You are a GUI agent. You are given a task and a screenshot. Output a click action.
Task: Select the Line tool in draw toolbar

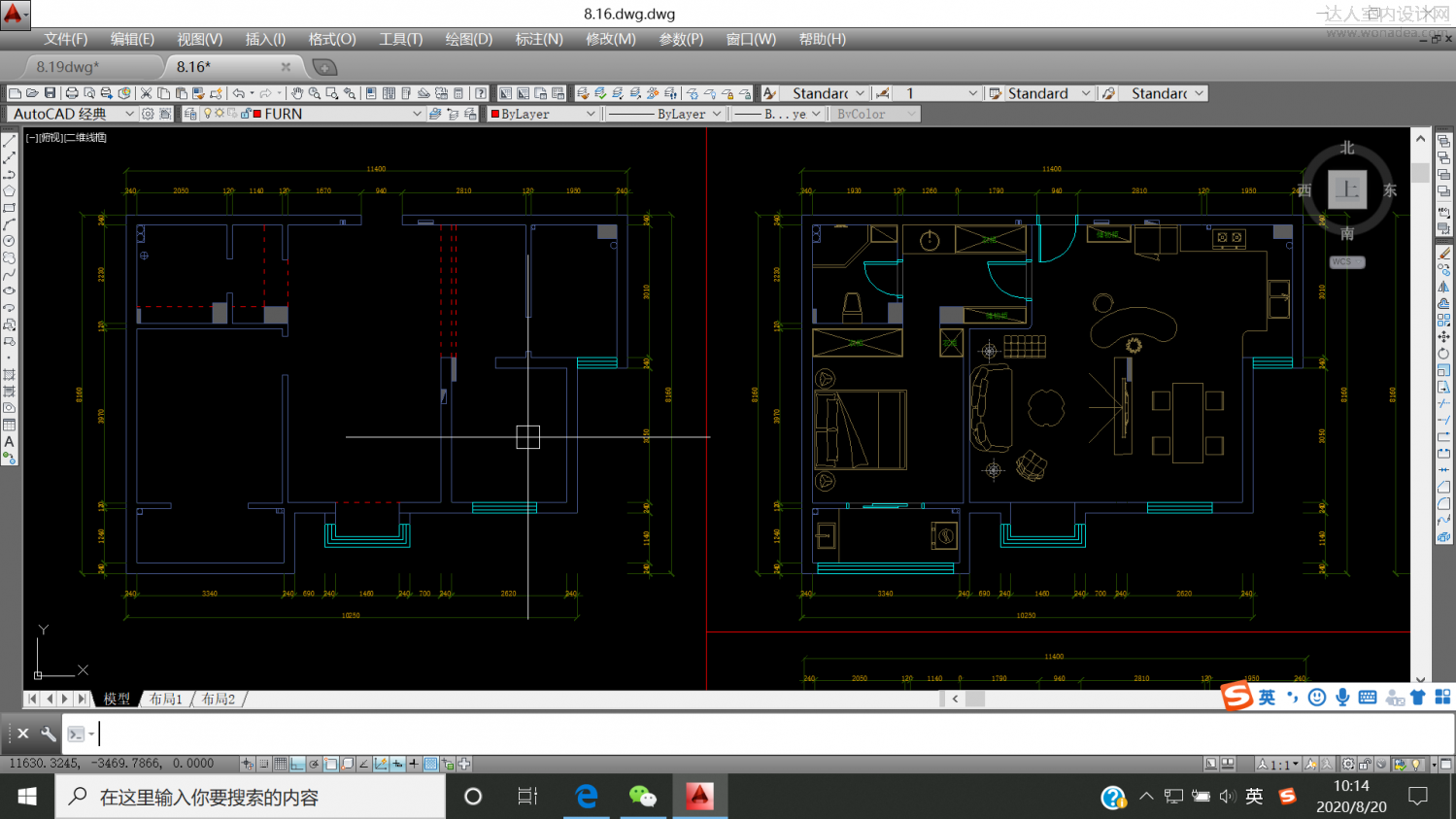tap(10, 142)
